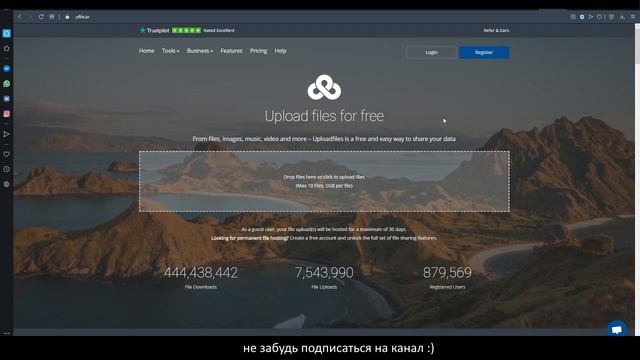Open Messenger in the sidebar
The image size is (640, 360).
pyautogui.click(x=7, y=69)
